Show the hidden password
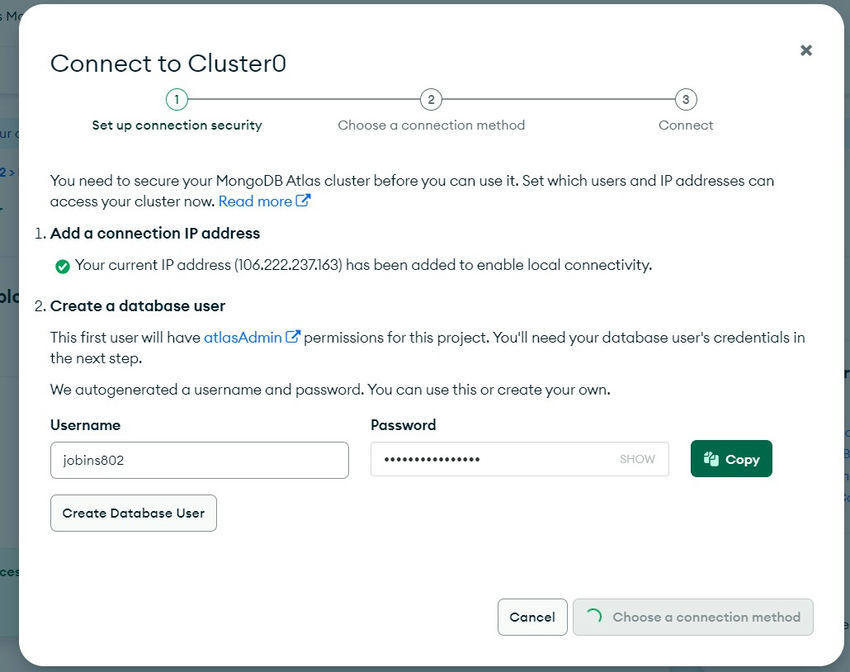Image resolution: width=850 pixels, height=672 pixels. coord(637,459)
